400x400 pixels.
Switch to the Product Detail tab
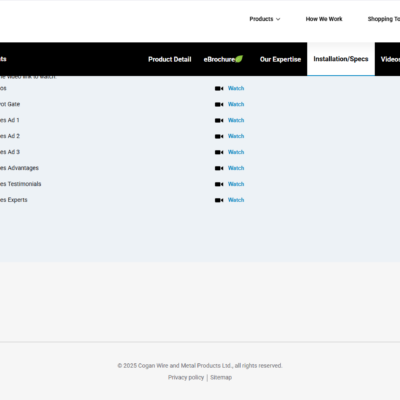tap(170, 59)
